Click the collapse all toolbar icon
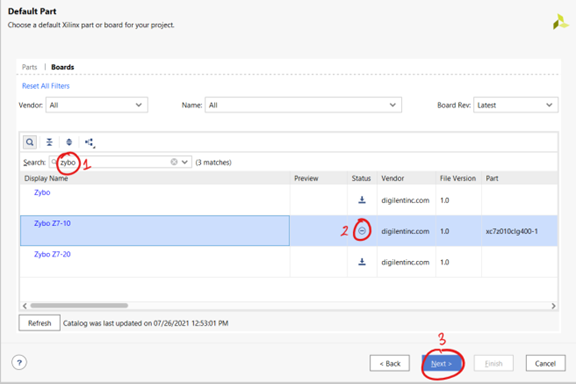 click(49, 142)
